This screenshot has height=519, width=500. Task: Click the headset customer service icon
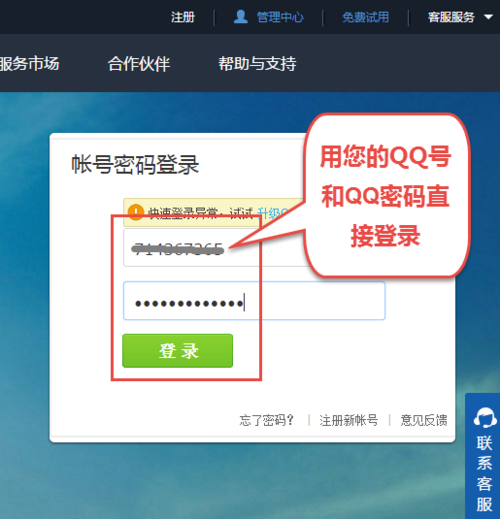(485, 417)
